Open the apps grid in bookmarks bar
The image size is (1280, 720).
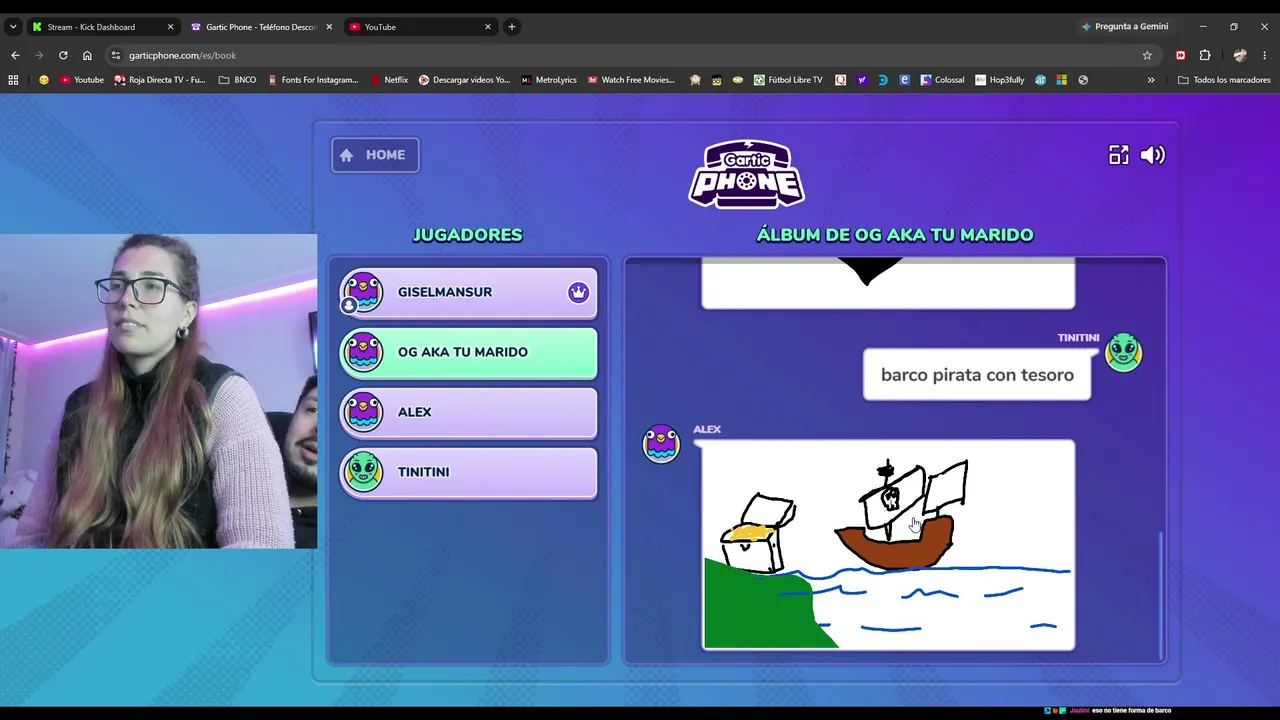click(x=13, y=80)
